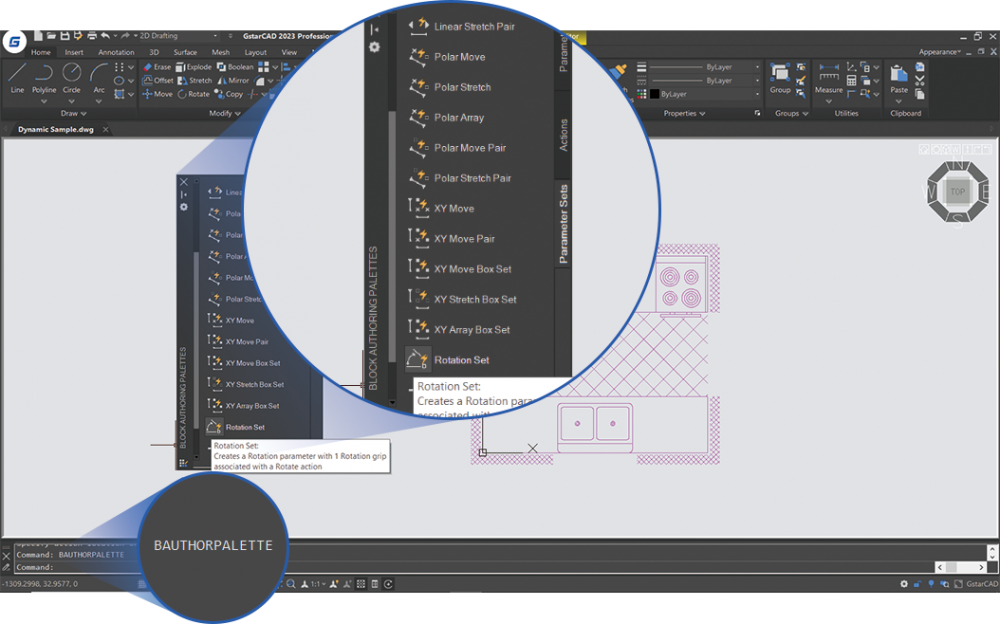
Task: Switch to the Mesh ribbon tab
Action: point(221,52)
